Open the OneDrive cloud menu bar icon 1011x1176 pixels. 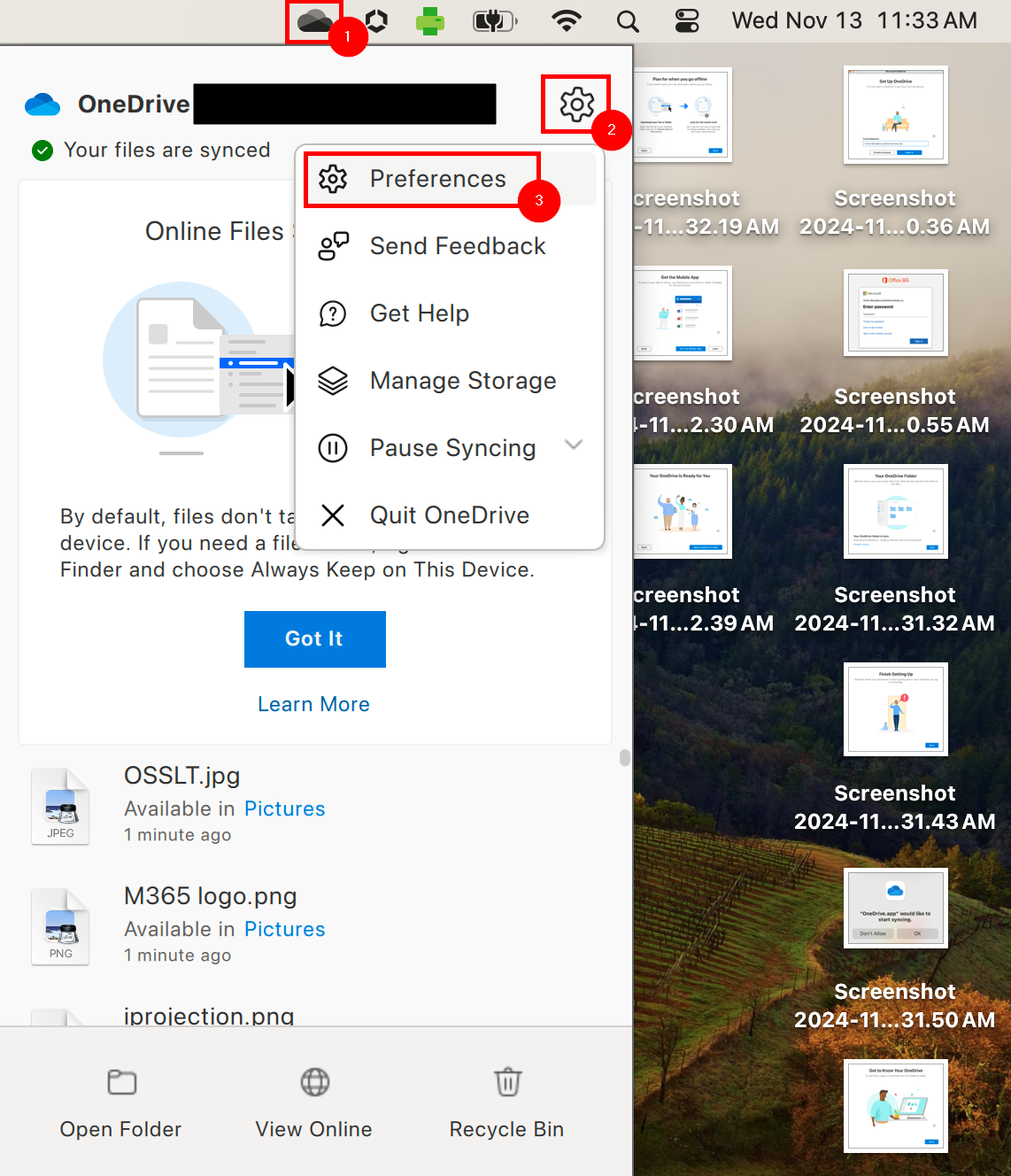click(x=314, y=20)
